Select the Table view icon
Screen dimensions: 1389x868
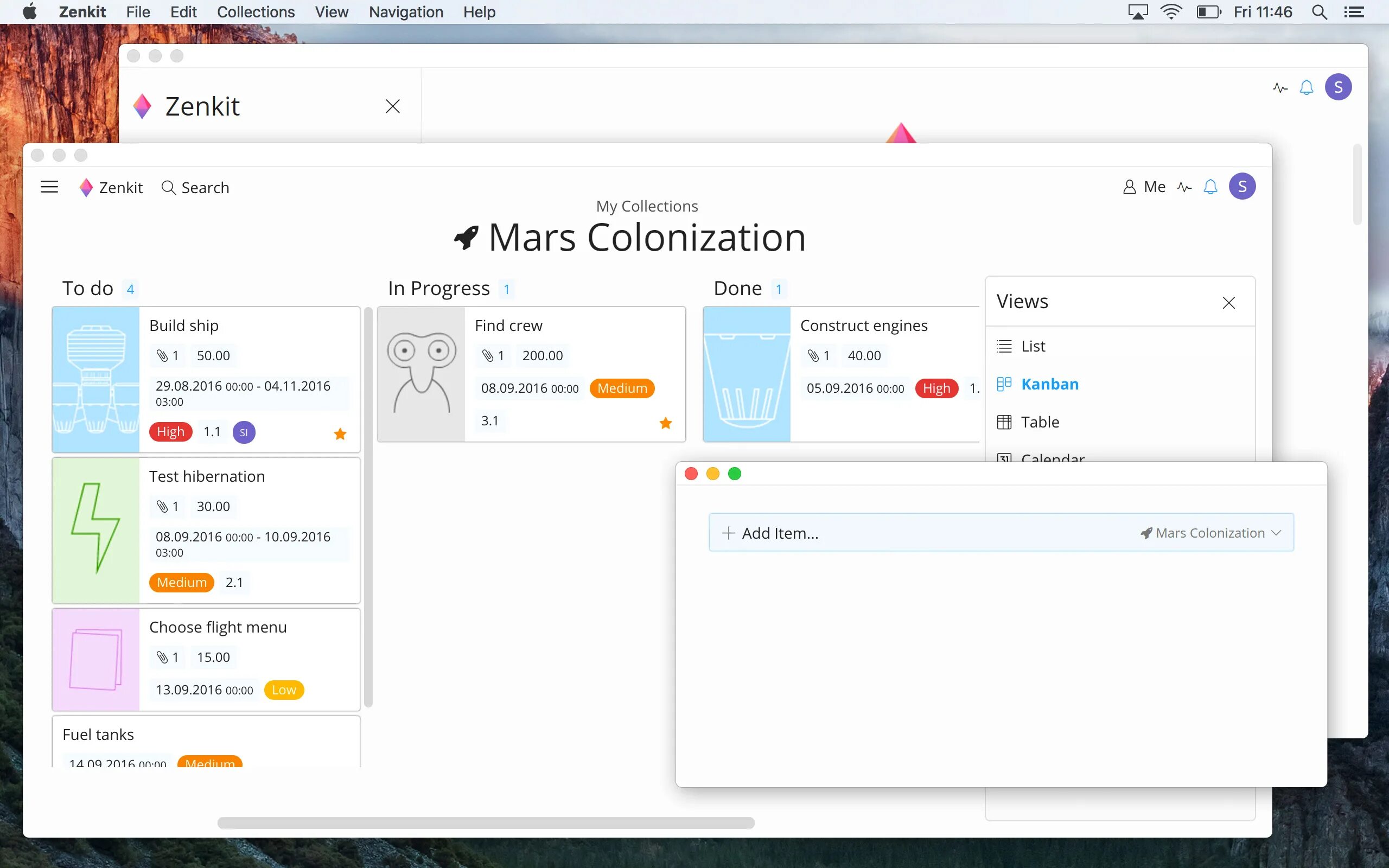coord(1004,422)
